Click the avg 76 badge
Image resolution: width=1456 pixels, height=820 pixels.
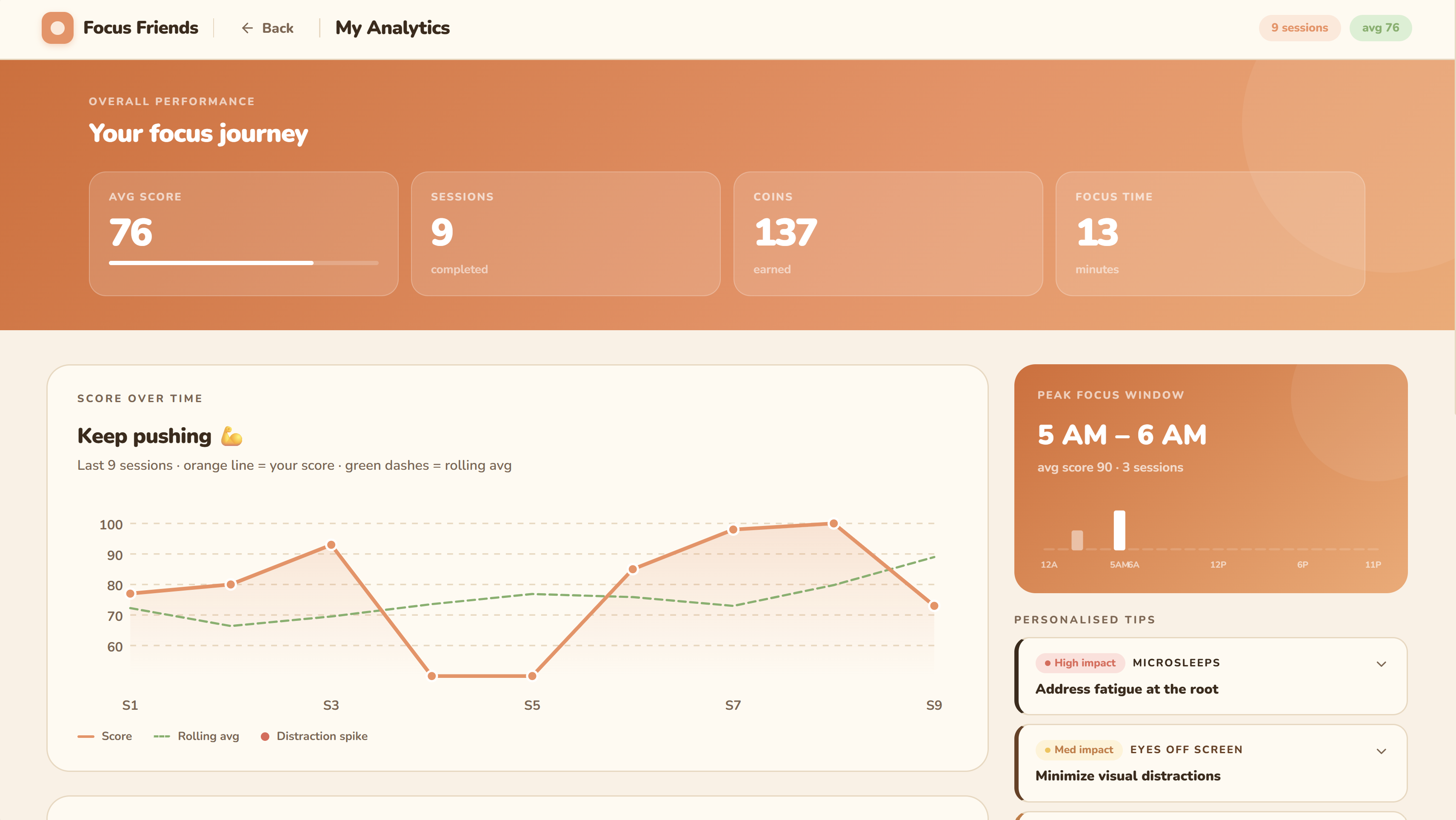(1380, 28)
